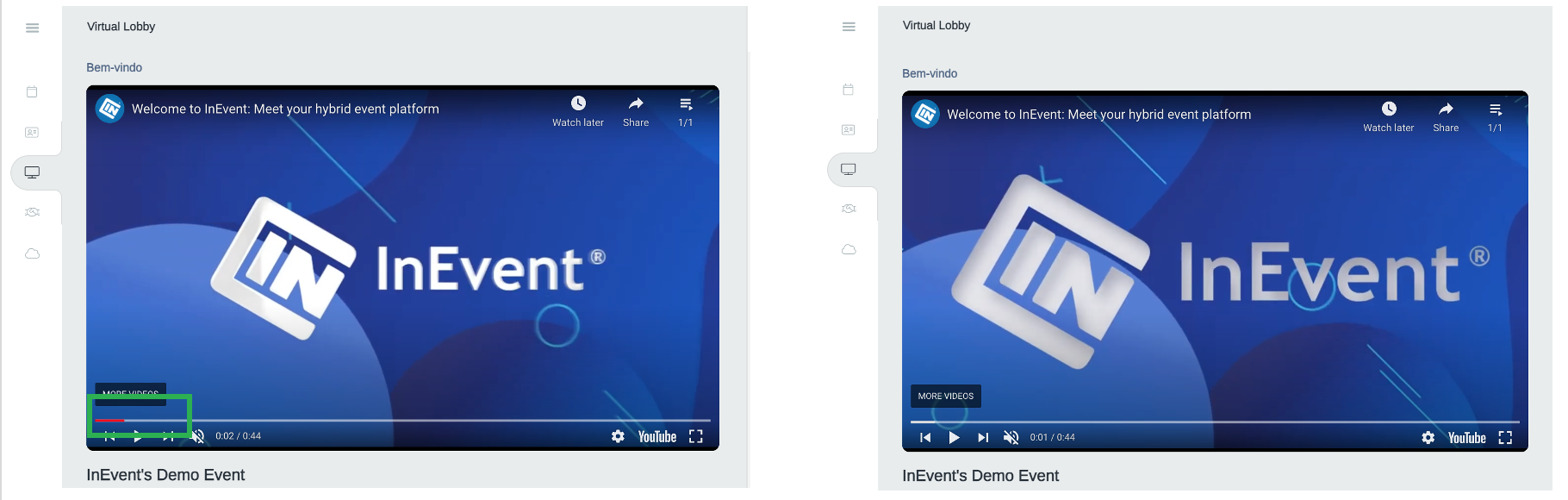Click Bem-vindo heading in left panel
Viewport: 1568px width, 500px height.
pos(114,67)
